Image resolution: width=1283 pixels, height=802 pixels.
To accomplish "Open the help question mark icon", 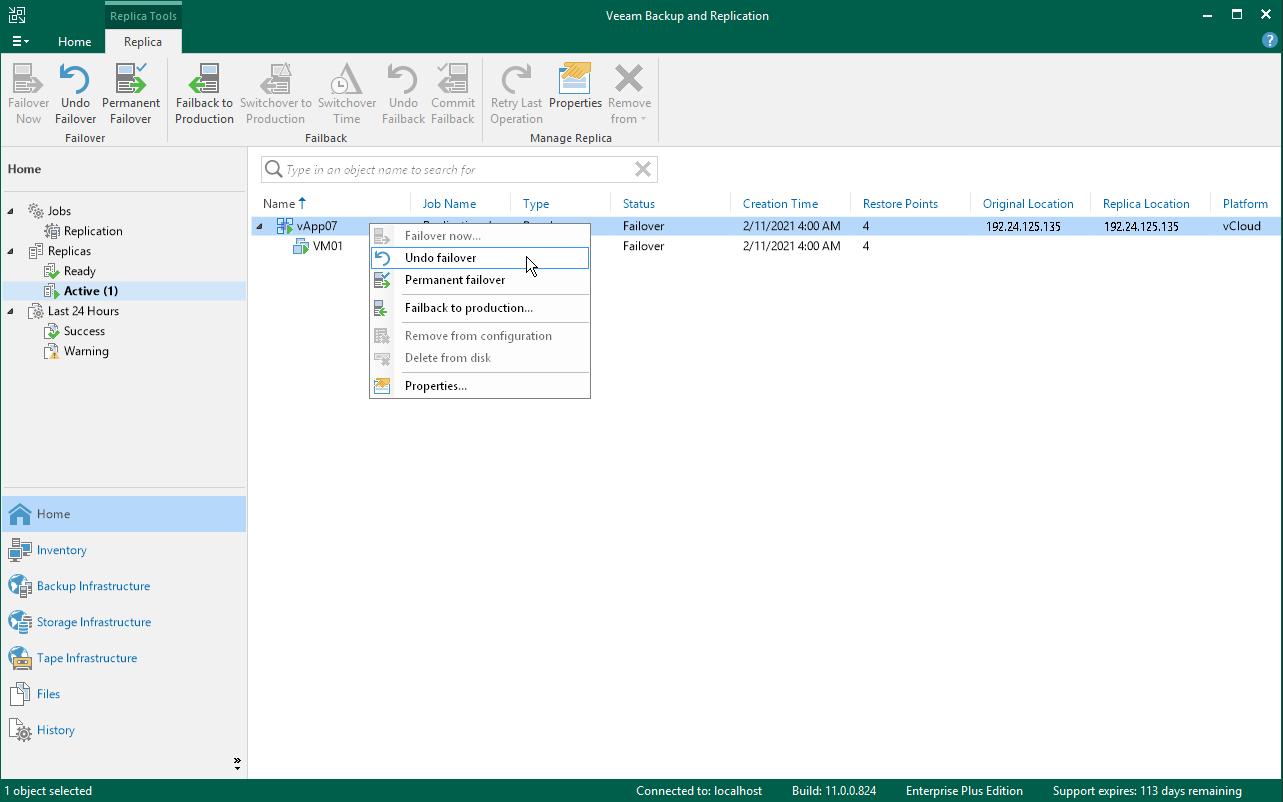I will (1270, 41).
